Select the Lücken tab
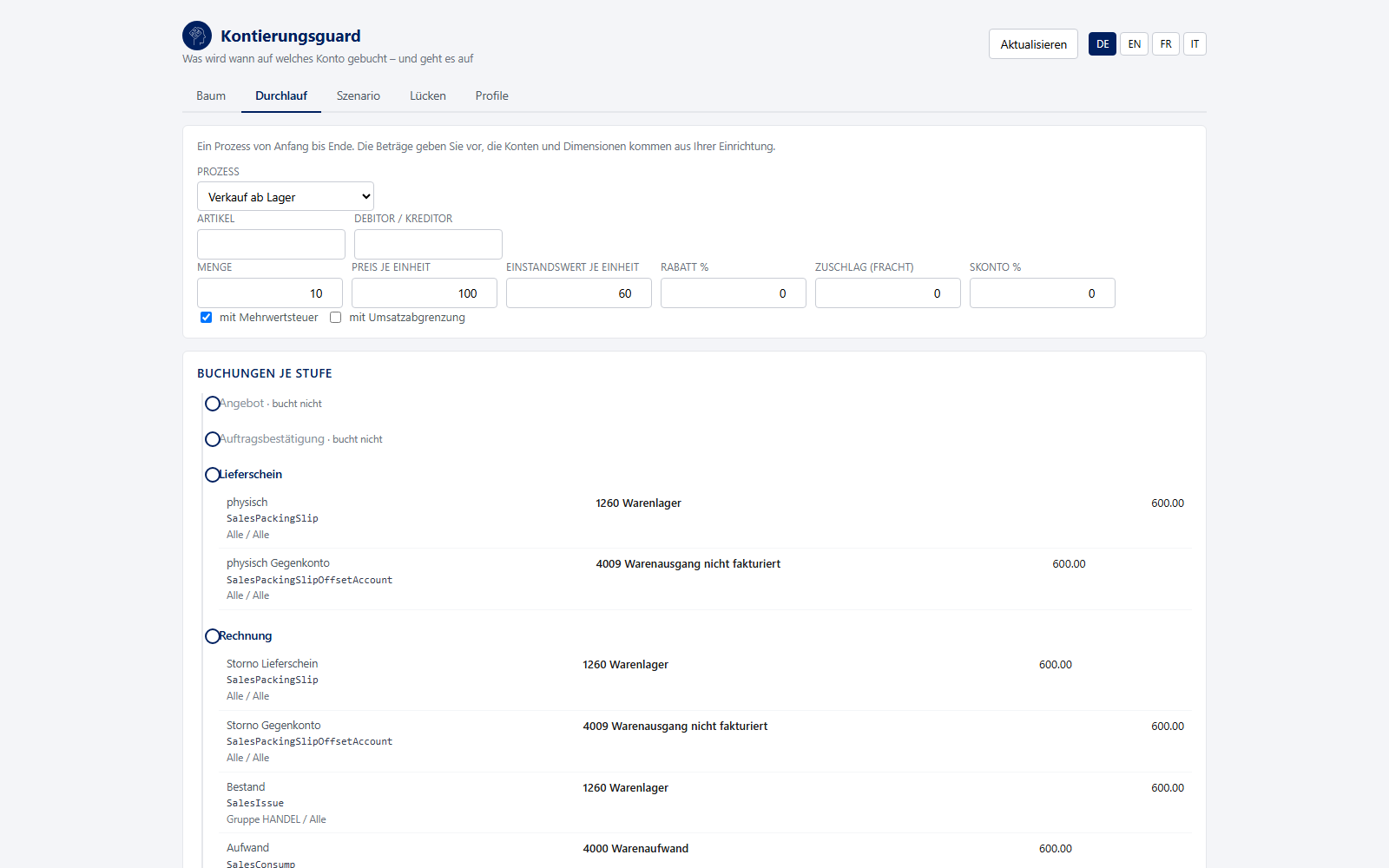The width and height of the screenshot is (1389, 868). tap(428, 96)
